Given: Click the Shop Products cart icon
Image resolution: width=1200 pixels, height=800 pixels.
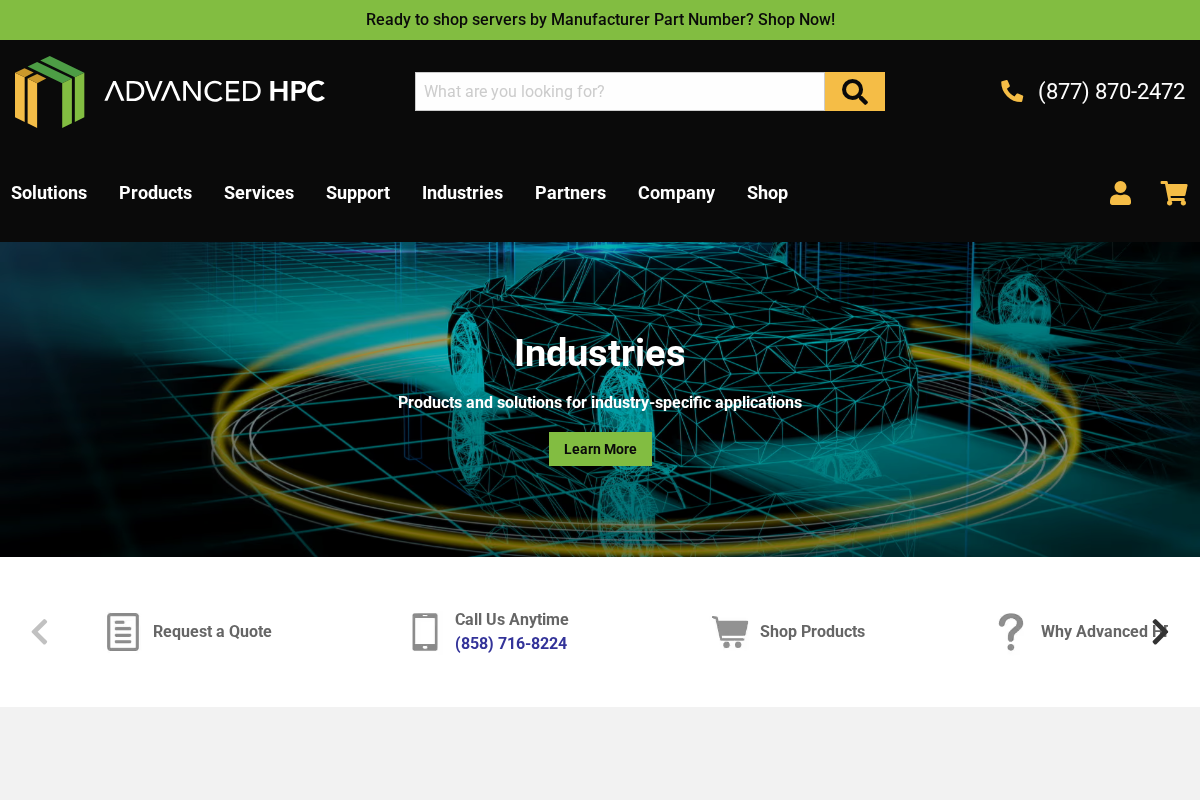Looking at the screenshot, I should point(730,631).
